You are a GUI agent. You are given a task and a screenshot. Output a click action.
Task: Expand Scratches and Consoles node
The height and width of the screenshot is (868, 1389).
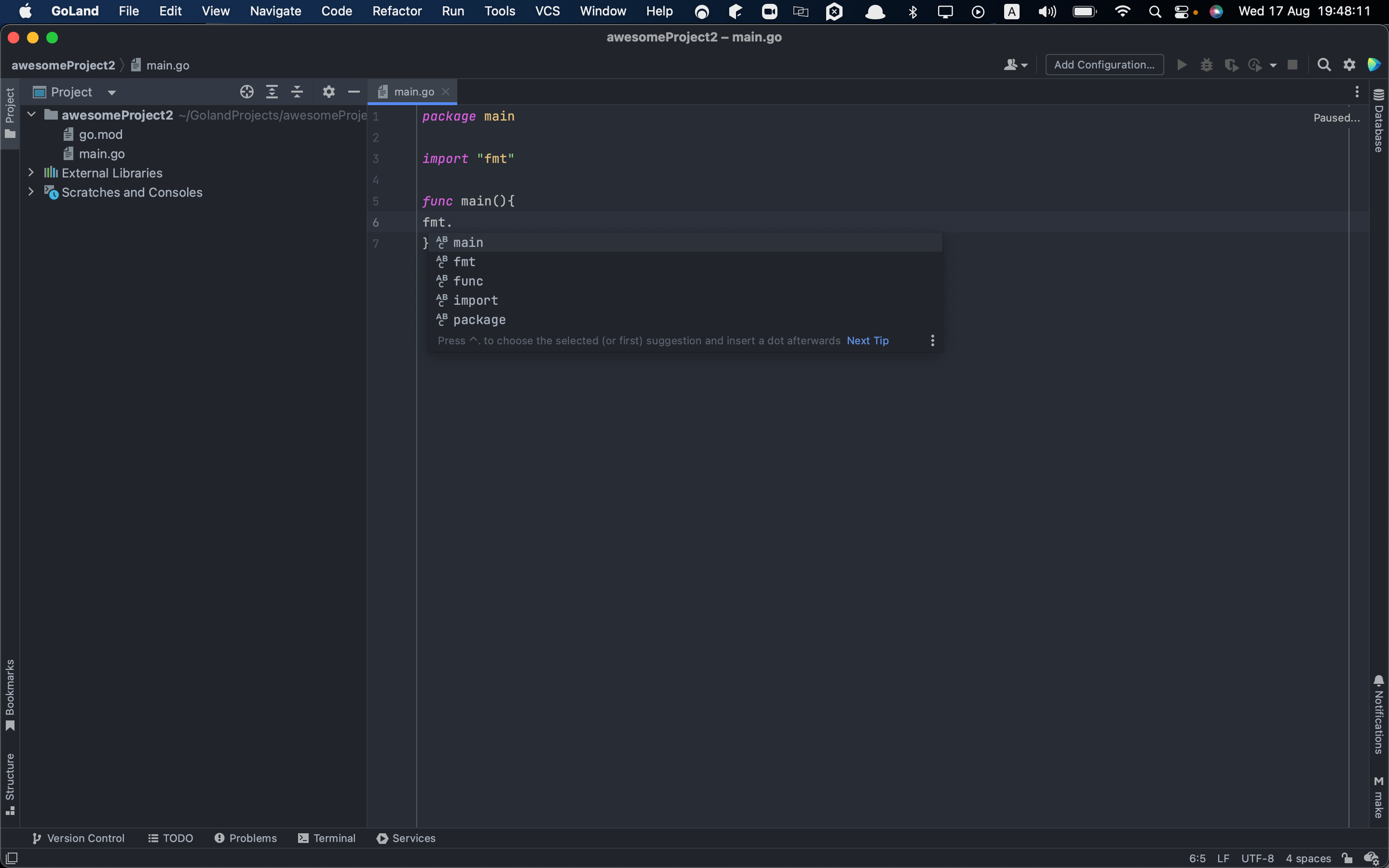31,192
